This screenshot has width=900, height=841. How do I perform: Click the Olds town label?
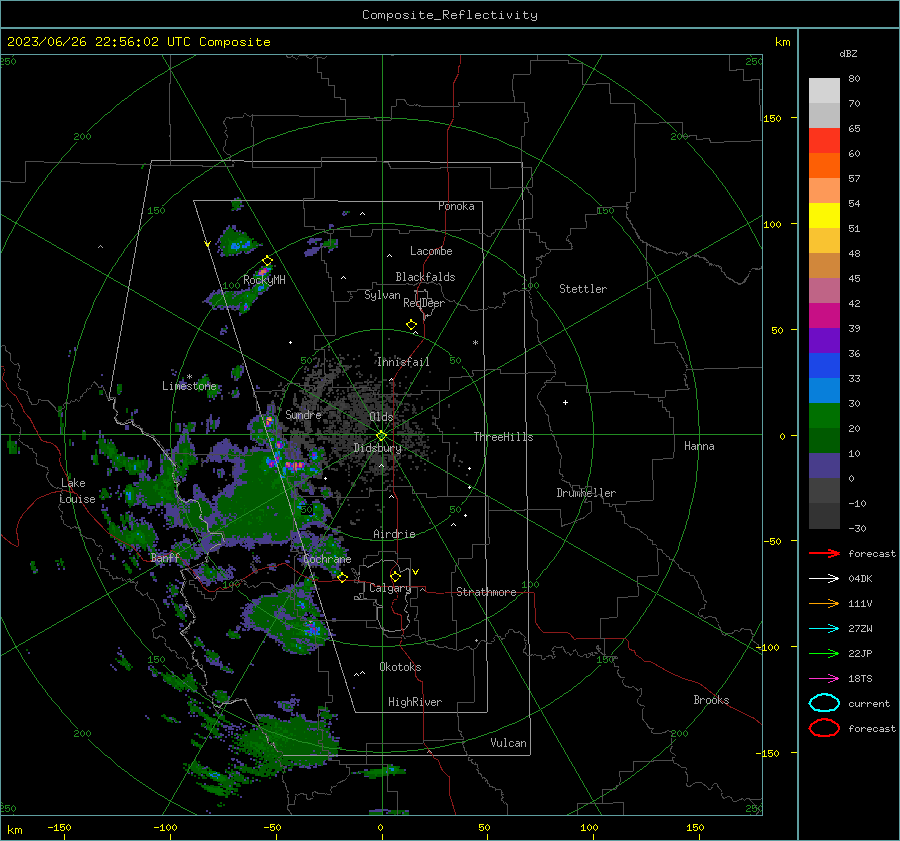click(x=381, y=417)
